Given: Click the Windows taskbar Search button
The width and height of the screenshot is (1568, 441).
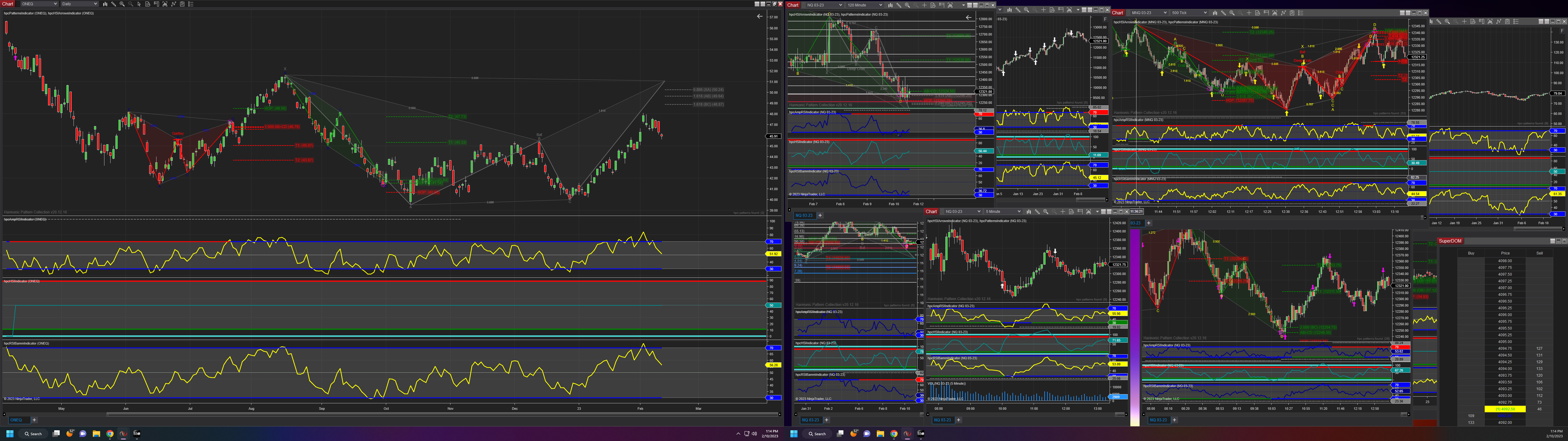Looking at the screenshot, I should point(32,434).
